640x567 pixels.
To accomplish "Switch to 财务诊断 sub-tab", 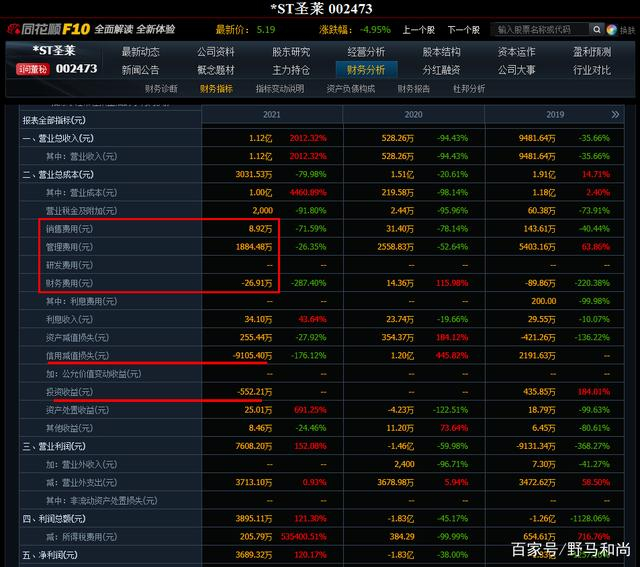I will click(x=161, y=89).
